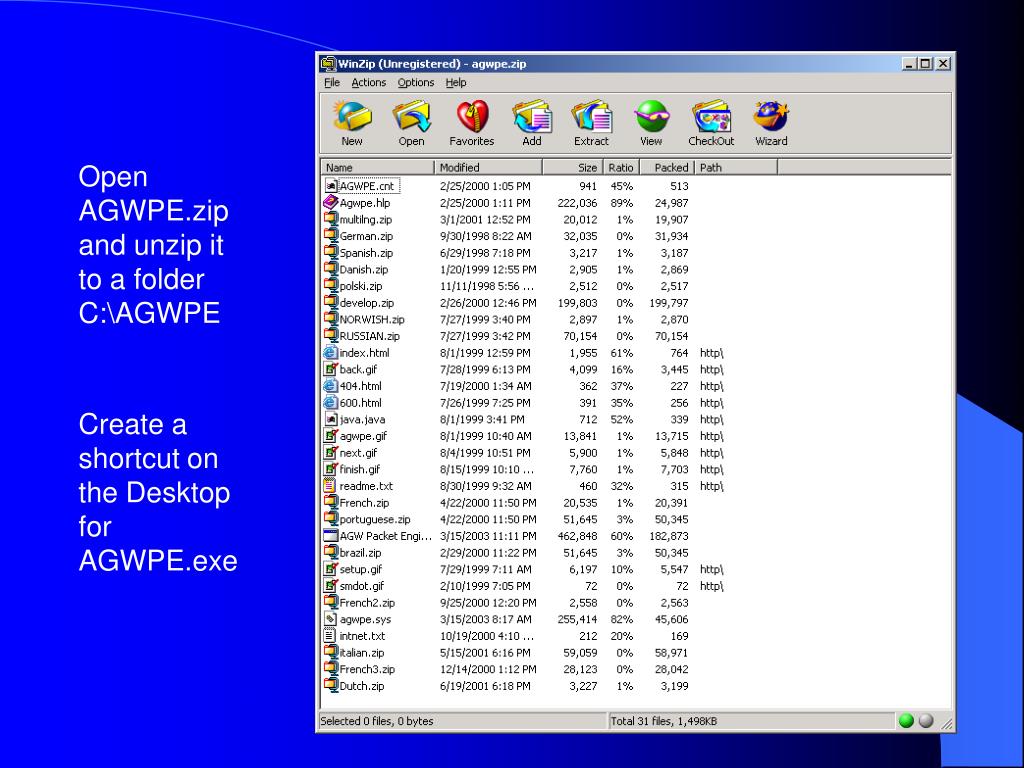Select the French.zip file name
Screen dimensions: 1024x768
click(364, 503)
